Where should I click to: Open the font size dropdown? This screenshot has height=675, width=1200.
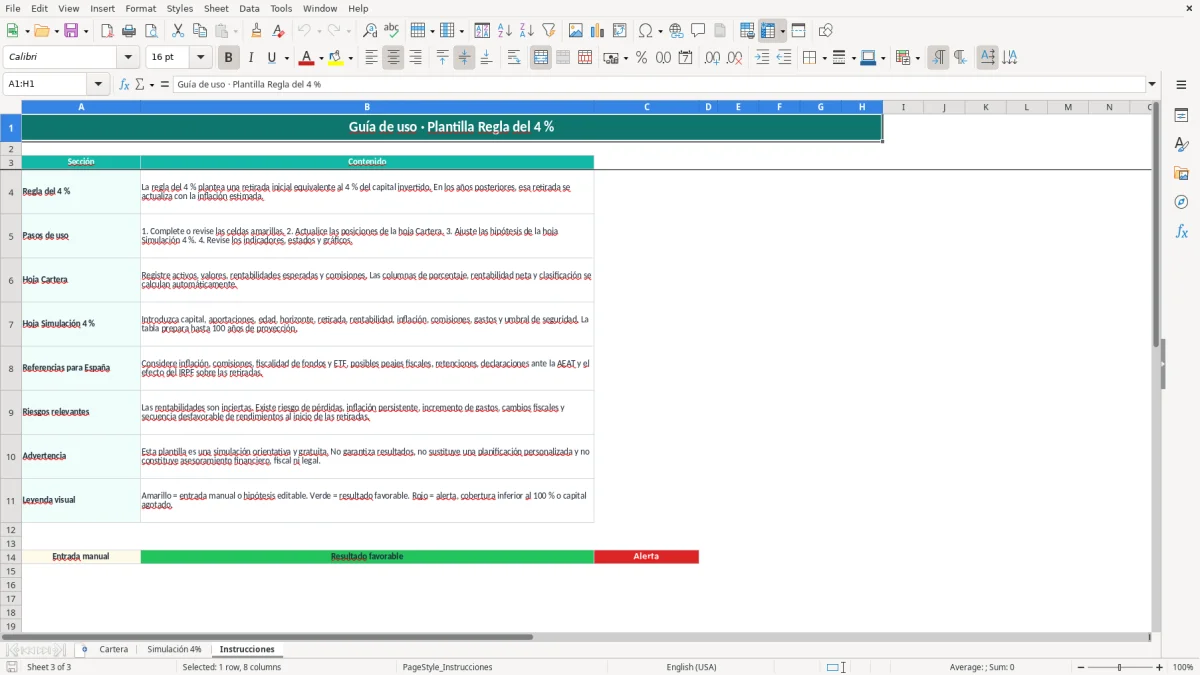[x=200, y=58]
